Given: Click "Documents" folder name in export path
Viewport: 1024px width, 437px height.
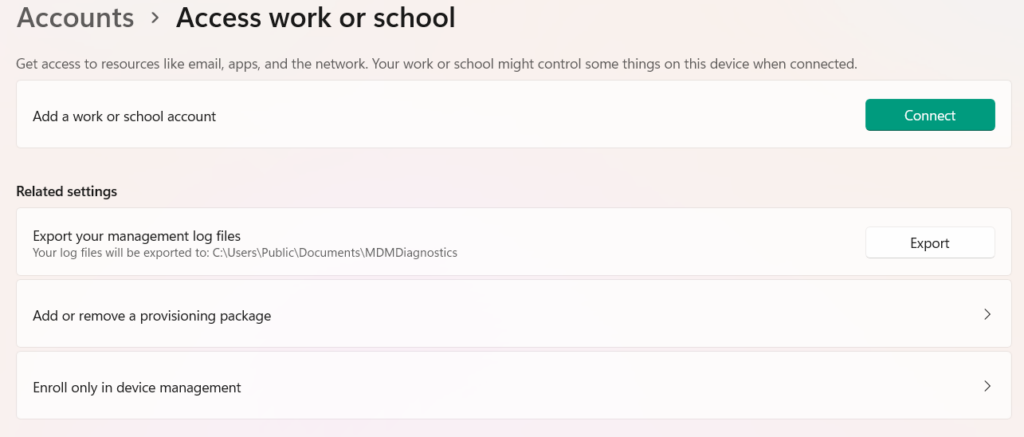Looking at the screenshot, I should point(330,253).
